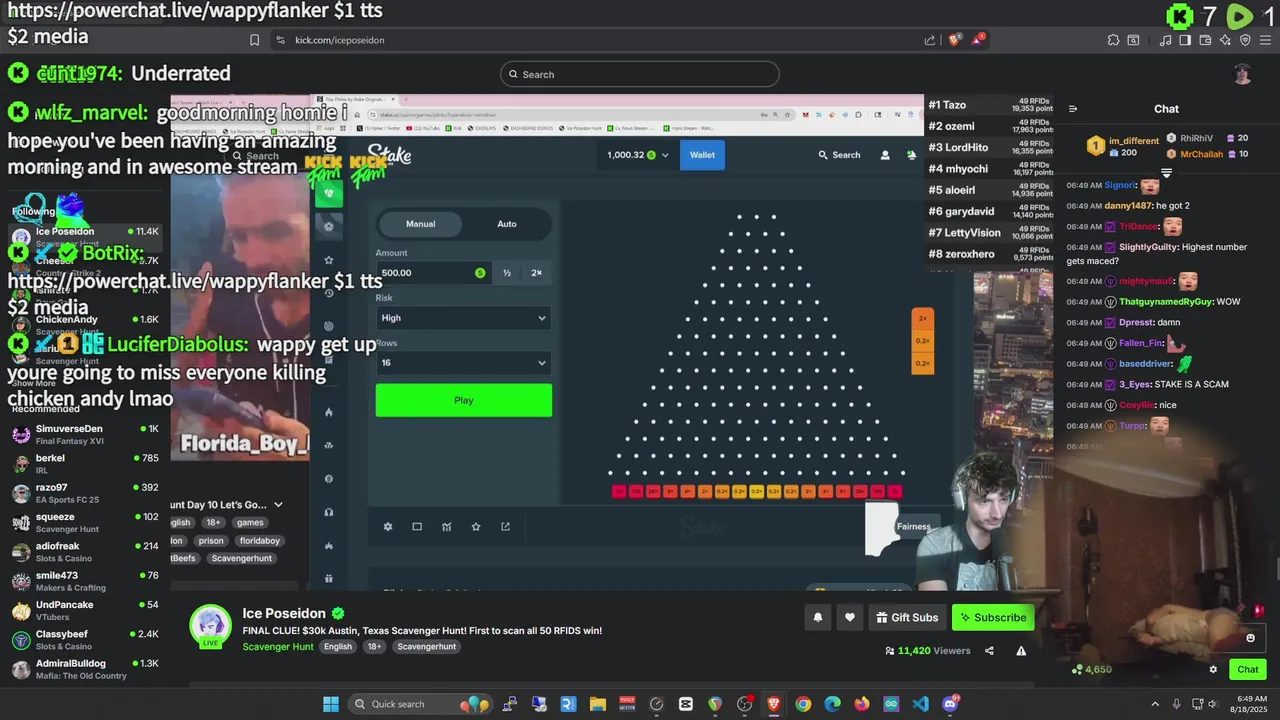Show hidden system tray icons

[x=1155, y=704]
